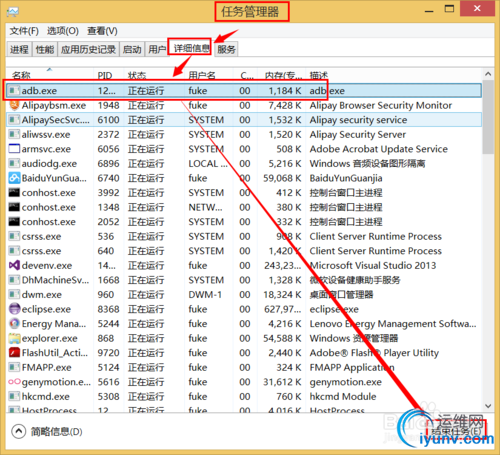Collapse to 简略信息(D) view

[47, 431]
